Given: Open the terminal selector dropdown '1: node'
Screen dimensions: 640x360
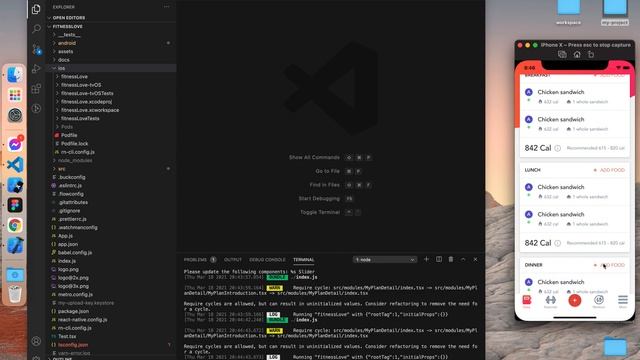Looking at the screenshot, I should (385, 260).
